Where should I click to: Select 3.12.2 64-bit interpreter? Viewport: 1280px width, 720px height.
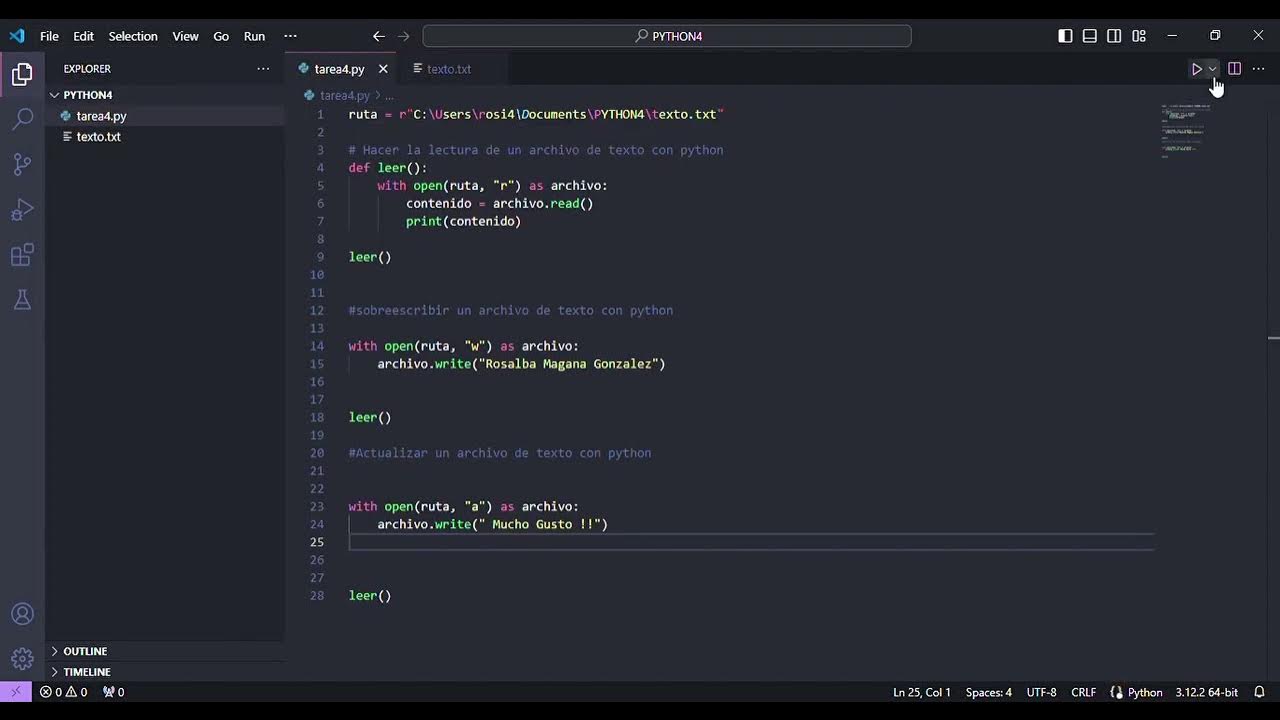[x=1206, y=692]
